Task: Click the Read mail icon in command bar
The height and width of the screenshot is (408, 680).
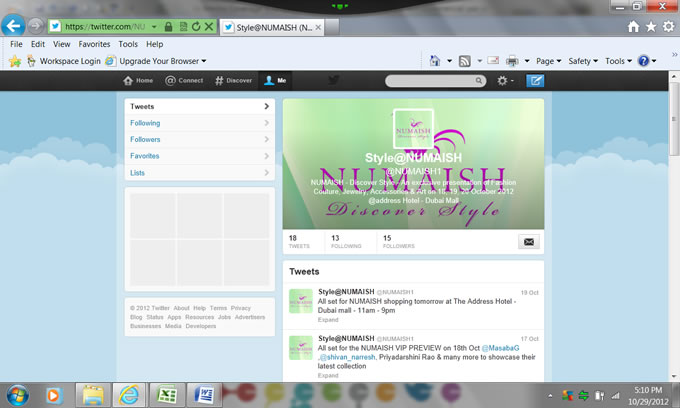Action: pos(493,60)
